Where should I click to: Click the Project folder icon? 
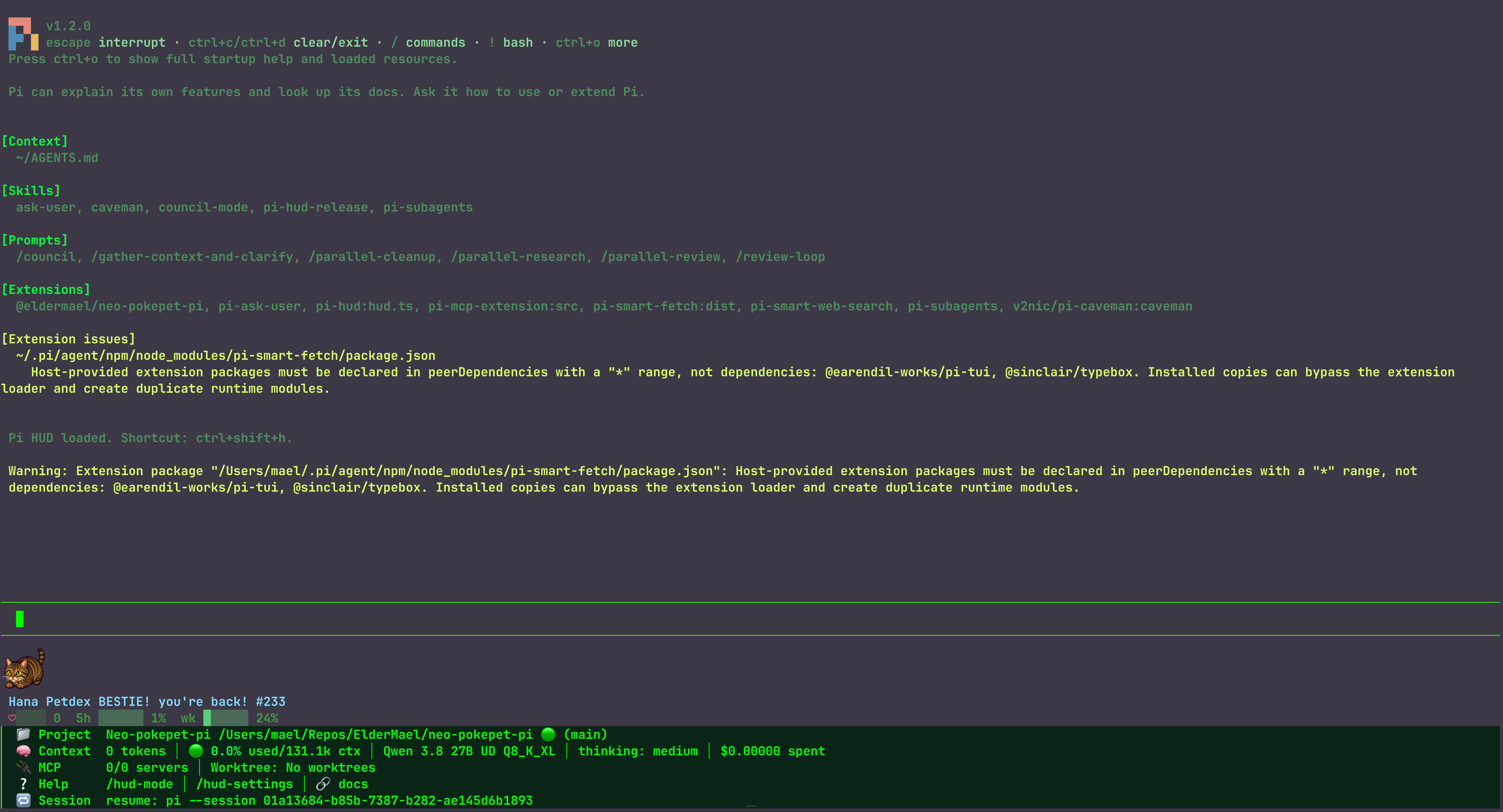tap(23, 734)
